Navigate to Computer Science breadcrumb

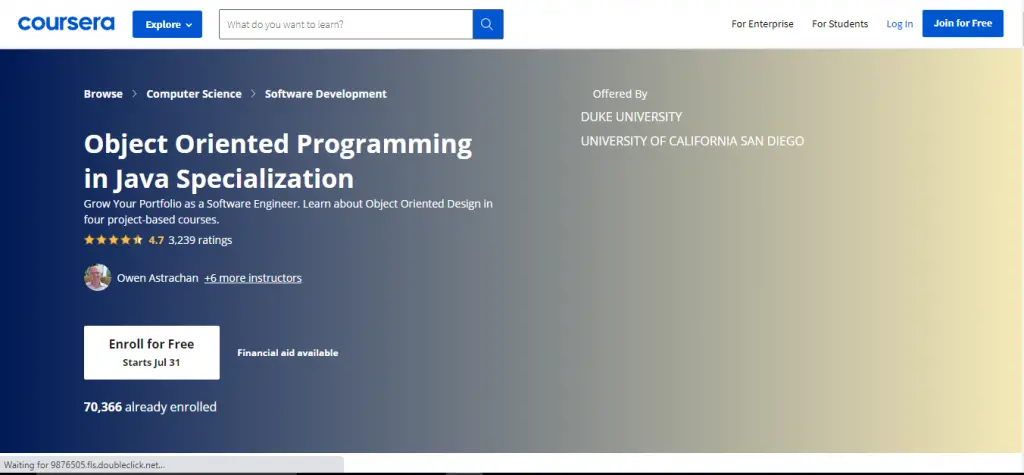194,94
